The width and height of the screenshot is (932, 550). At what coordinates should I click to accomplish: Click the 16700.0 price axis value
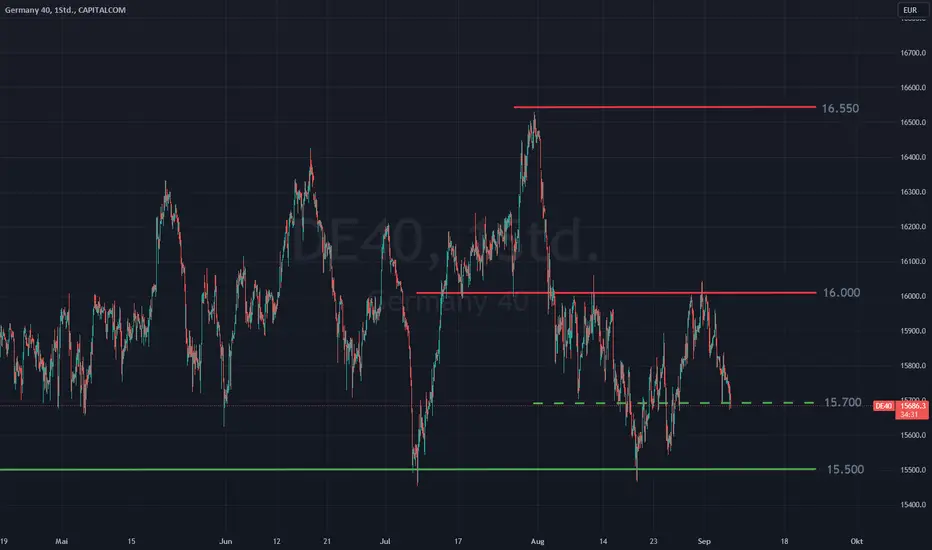913,53
